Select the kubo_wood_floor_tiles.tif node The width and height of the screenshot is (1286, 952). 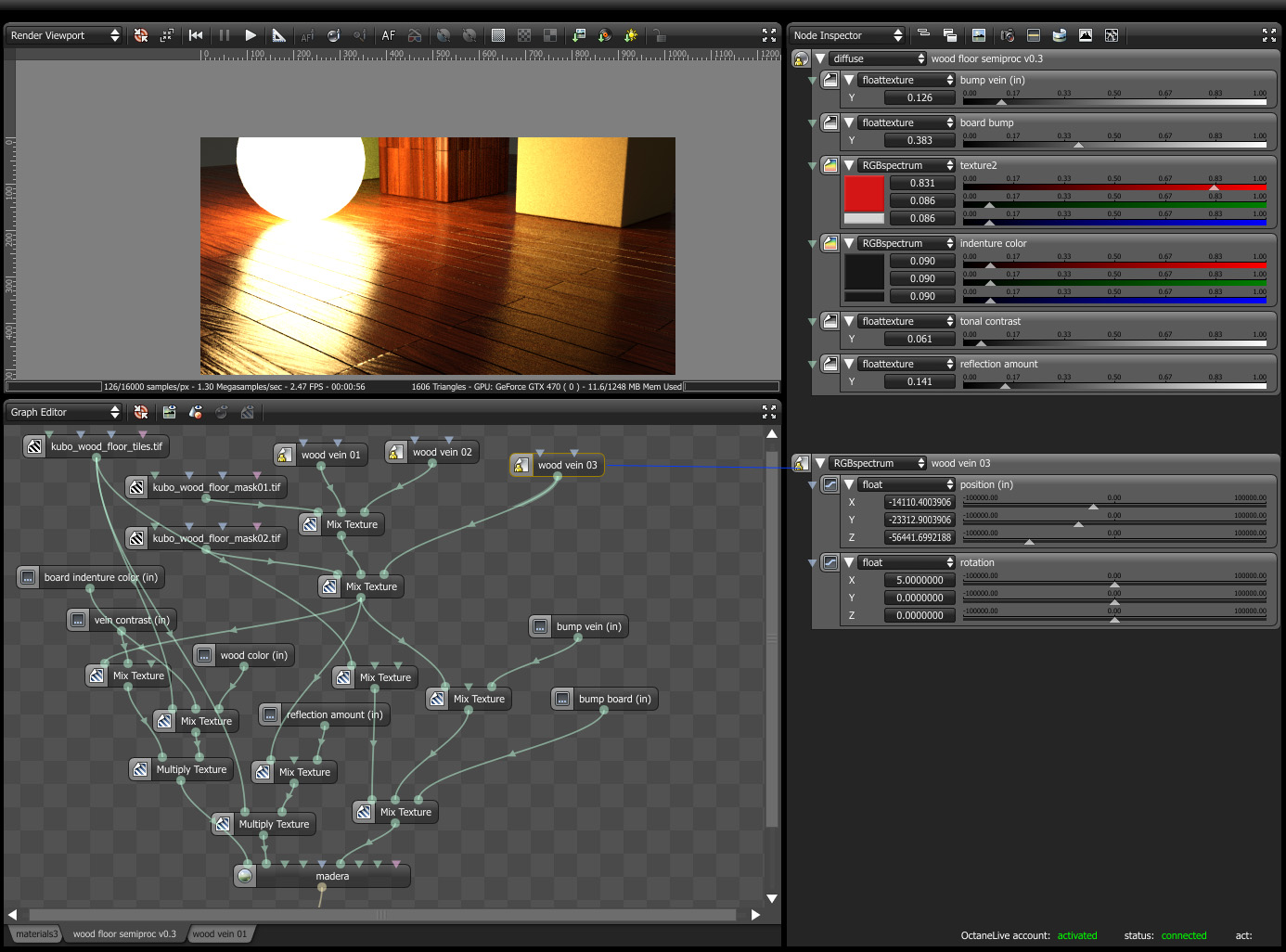coord(96,446)
